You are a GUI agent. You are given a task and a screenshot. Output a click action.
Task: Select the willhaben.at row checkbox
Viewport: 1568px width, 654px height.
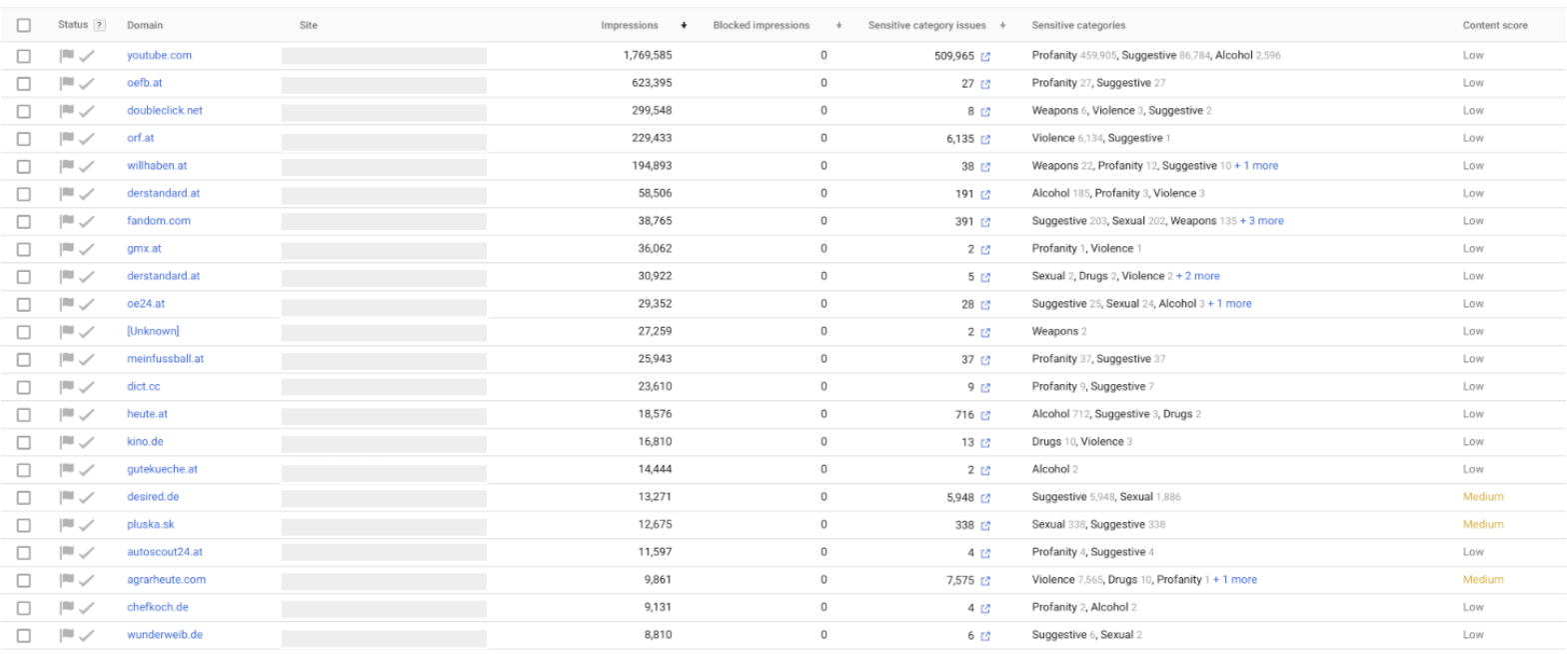[x=24, y=167]
